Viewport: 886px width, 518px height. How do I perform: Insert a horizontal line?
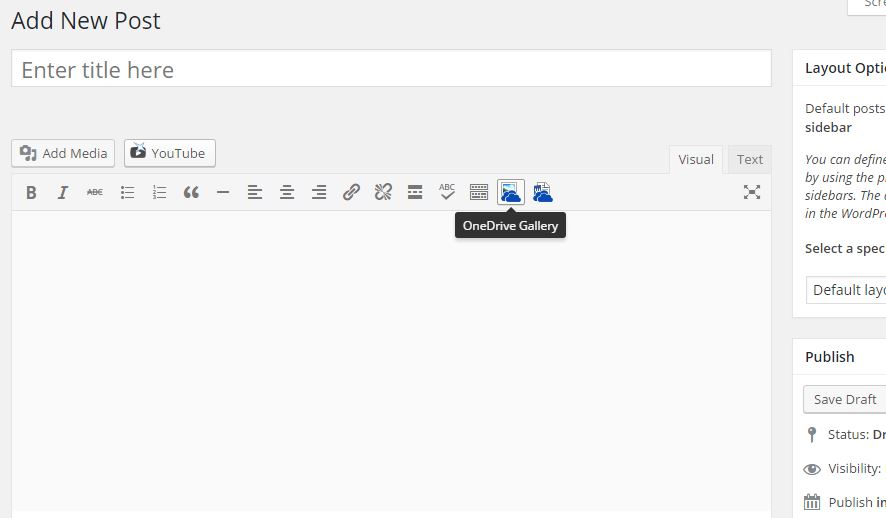click(x=223, y=193)
